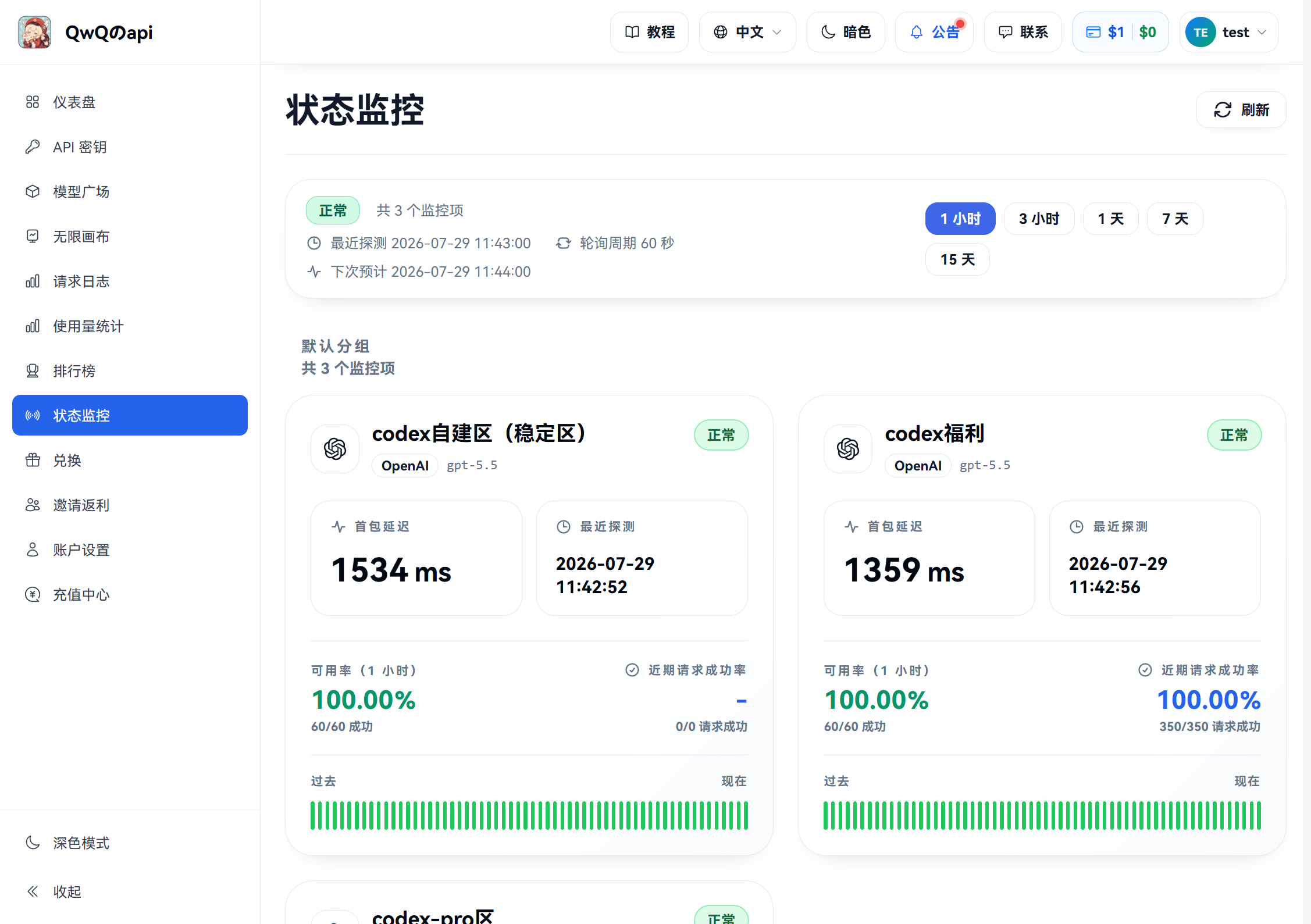Select the 1 天 time range
The height and width of the screenshot is (924, 1311).
click(1110, 219)
